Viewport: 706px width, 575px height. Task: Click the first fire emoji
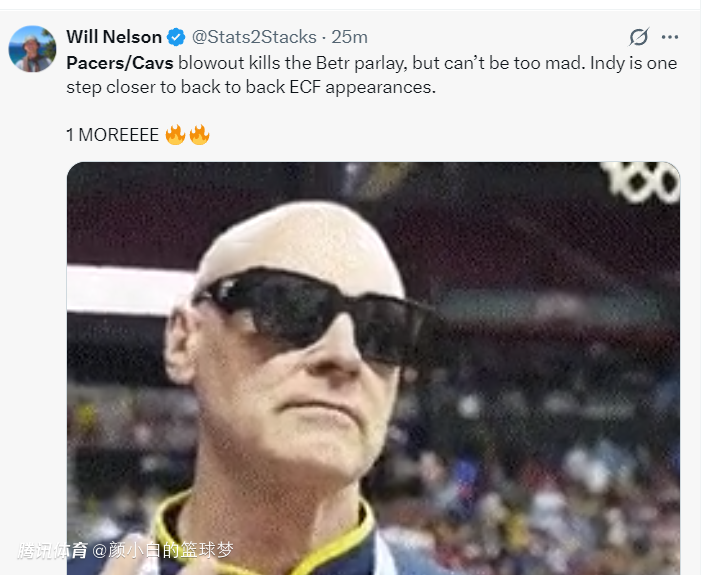(x=175, y=135)
